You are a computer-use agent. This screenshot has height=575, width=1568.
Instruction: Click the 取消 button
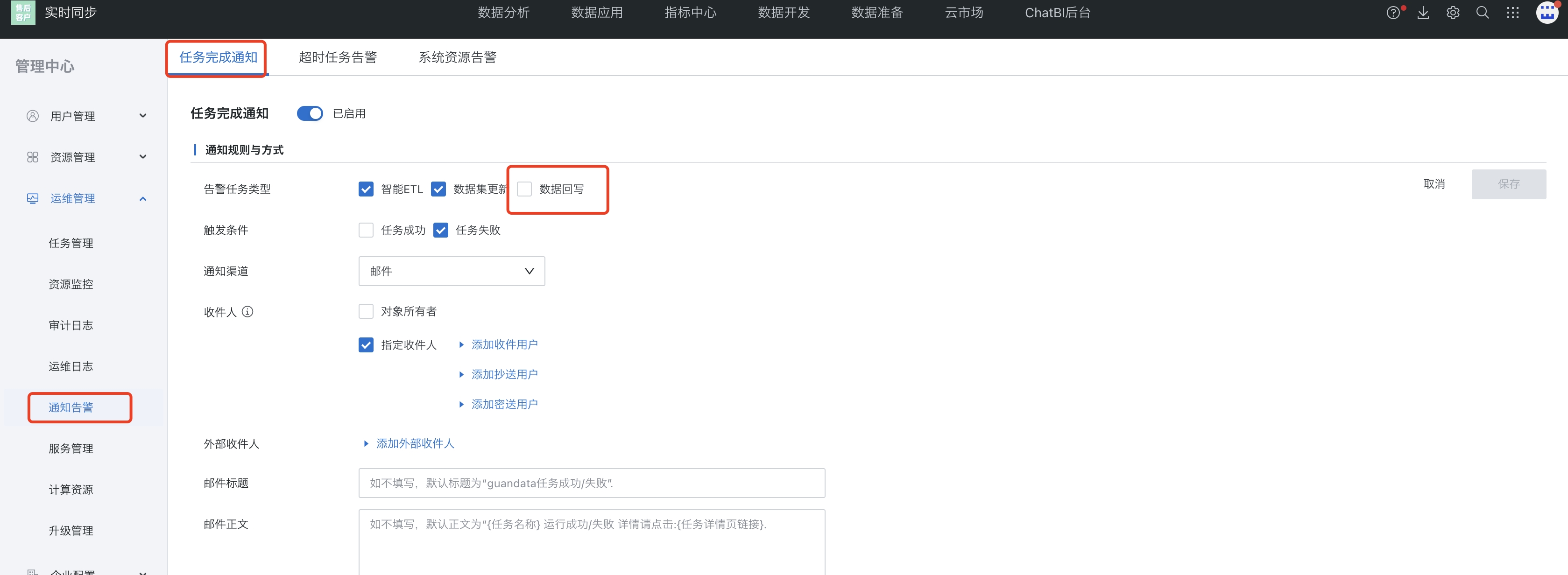[1434, 184]
